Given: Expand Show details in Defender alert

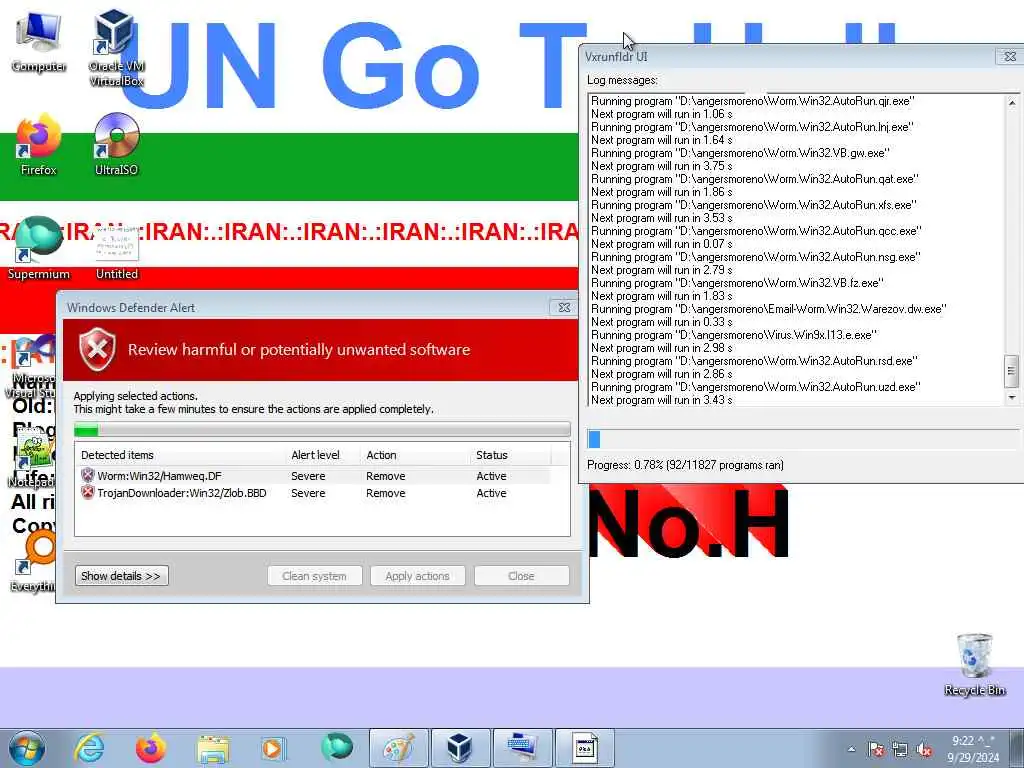Looking at the screenshot, I should (x=121, y=576).
